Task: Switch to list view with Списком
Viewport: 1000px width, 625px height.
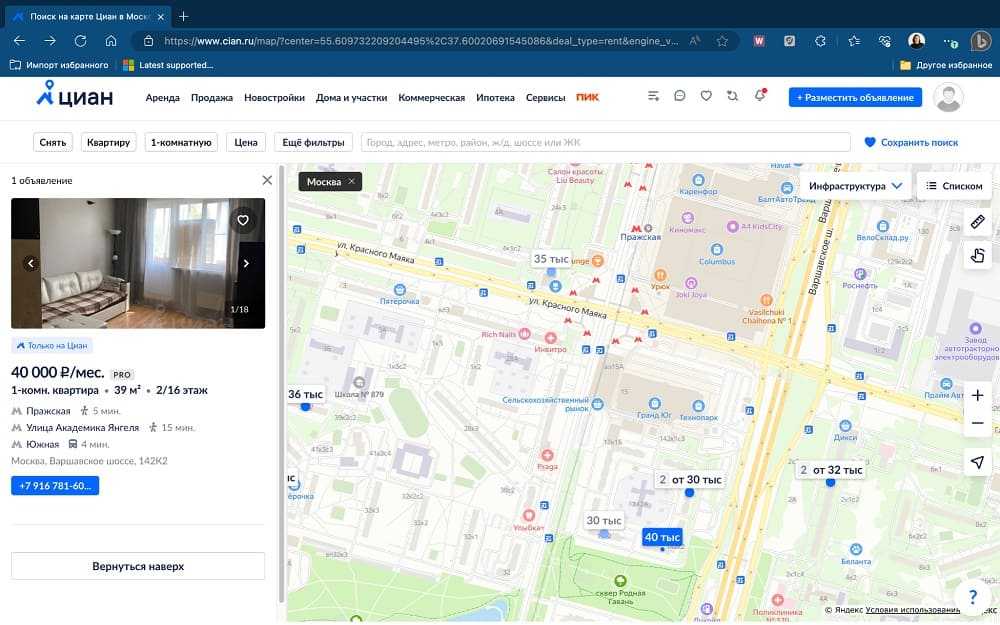Action: pyautogui.click(x=954, y=186)
